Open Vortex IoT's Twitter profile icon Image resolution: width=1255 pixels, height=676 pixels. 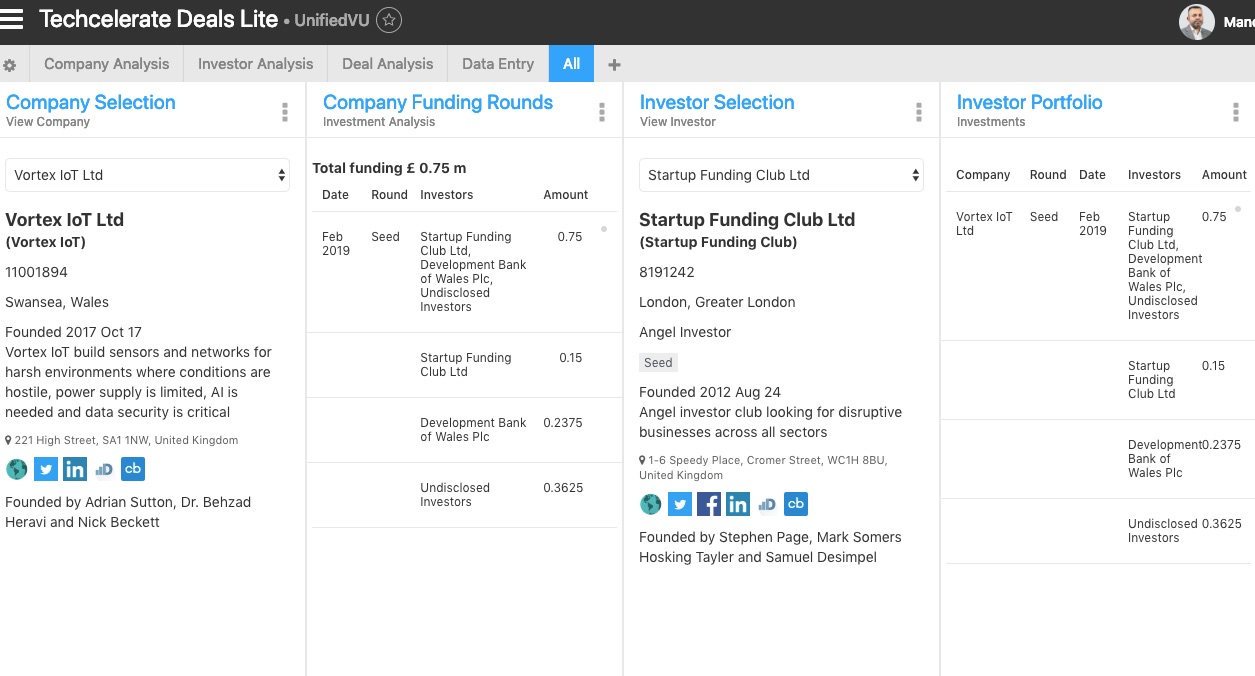click(46, 469)
